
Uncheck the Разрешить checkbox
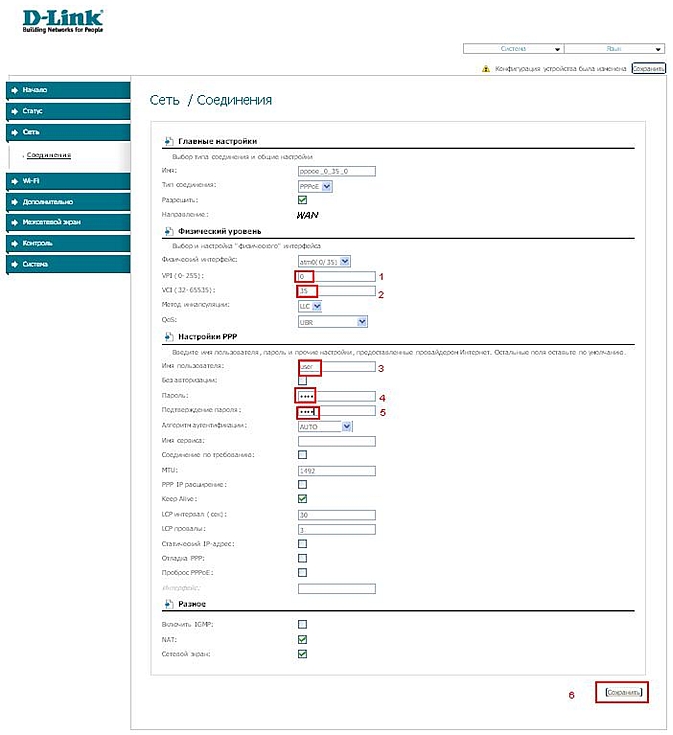(x=302, y=200)
